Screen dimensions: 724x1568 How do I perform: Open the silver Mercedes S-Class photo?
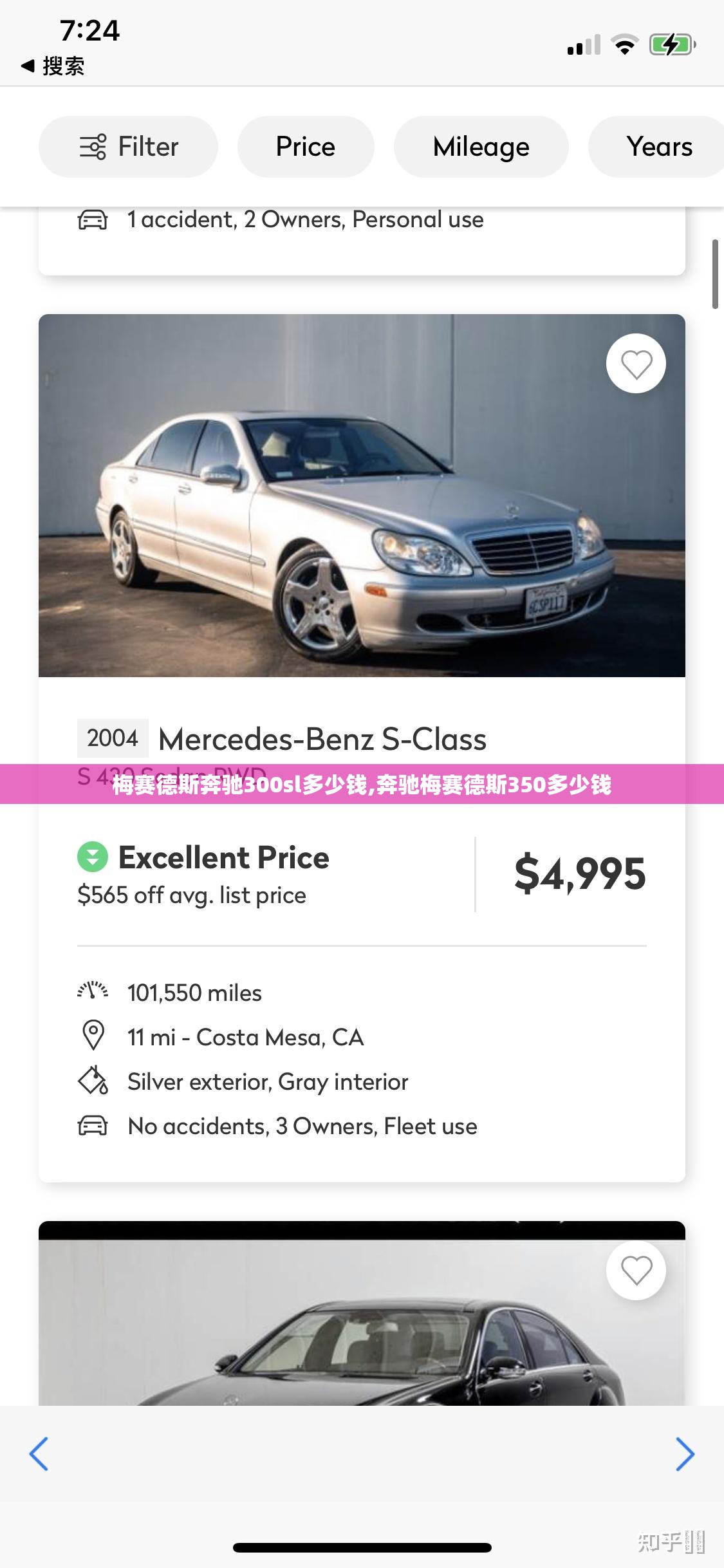(x=362, y=496)
